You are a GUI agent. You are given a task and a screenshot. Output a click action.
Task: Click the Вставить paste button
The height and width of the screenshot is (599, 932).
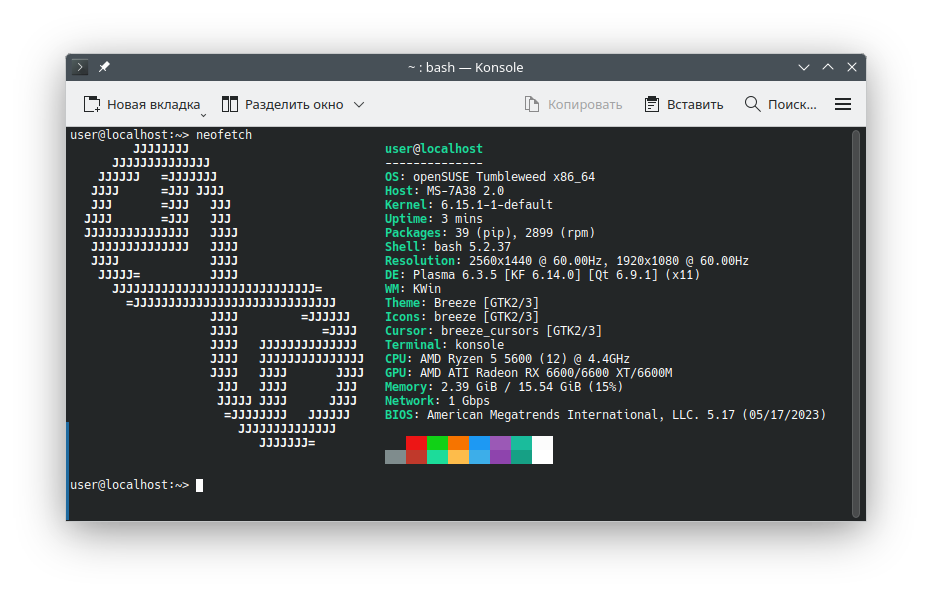tap(684, 105)
